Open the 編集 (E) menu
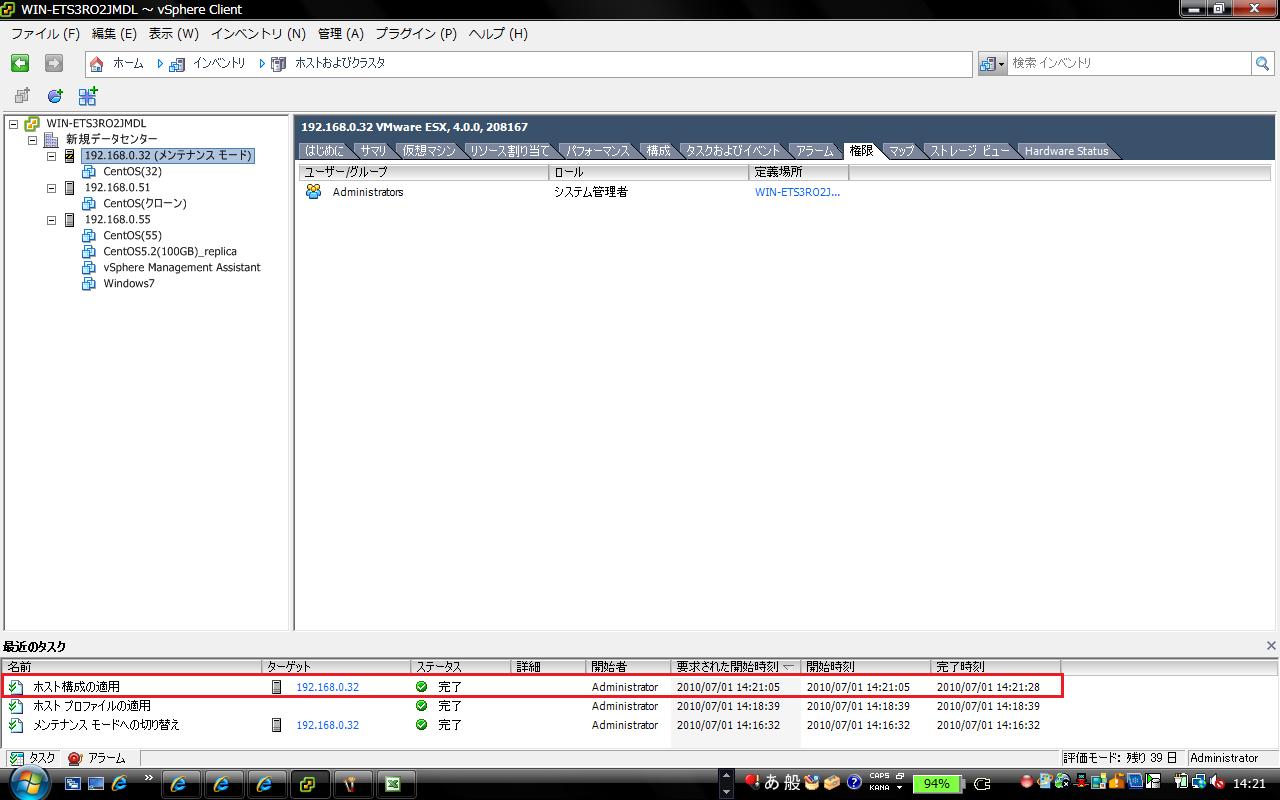Viewport: 1280px width, 800px height. (114, 33)
